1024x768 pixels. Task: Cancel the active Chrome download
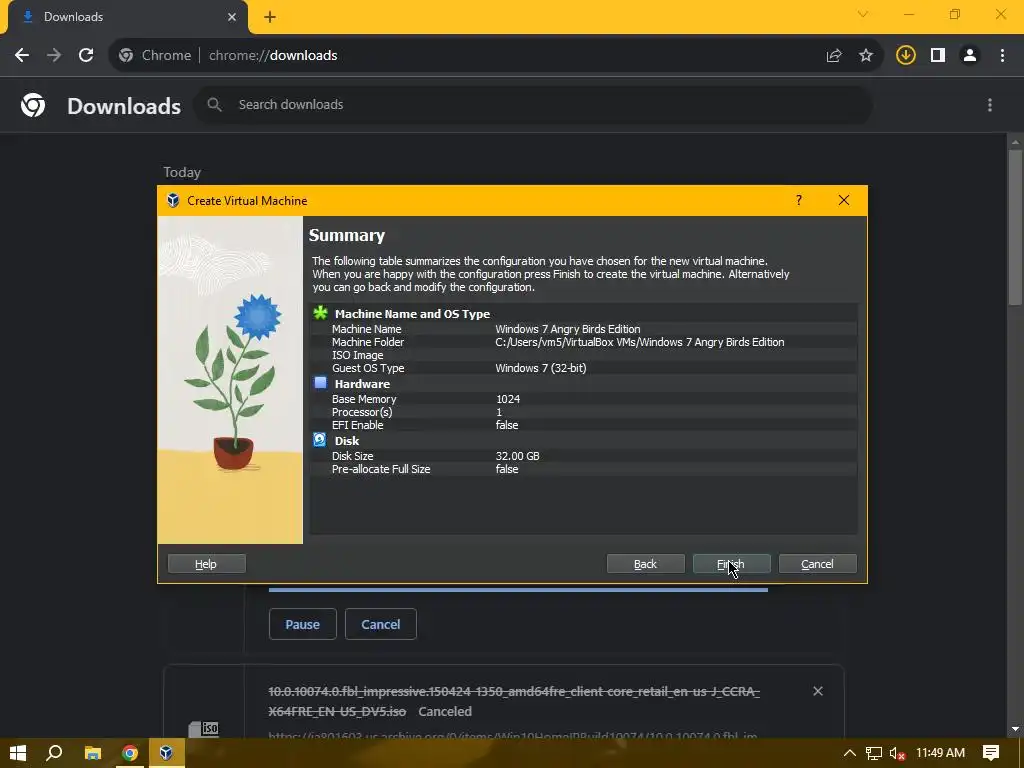coord(381,624)
